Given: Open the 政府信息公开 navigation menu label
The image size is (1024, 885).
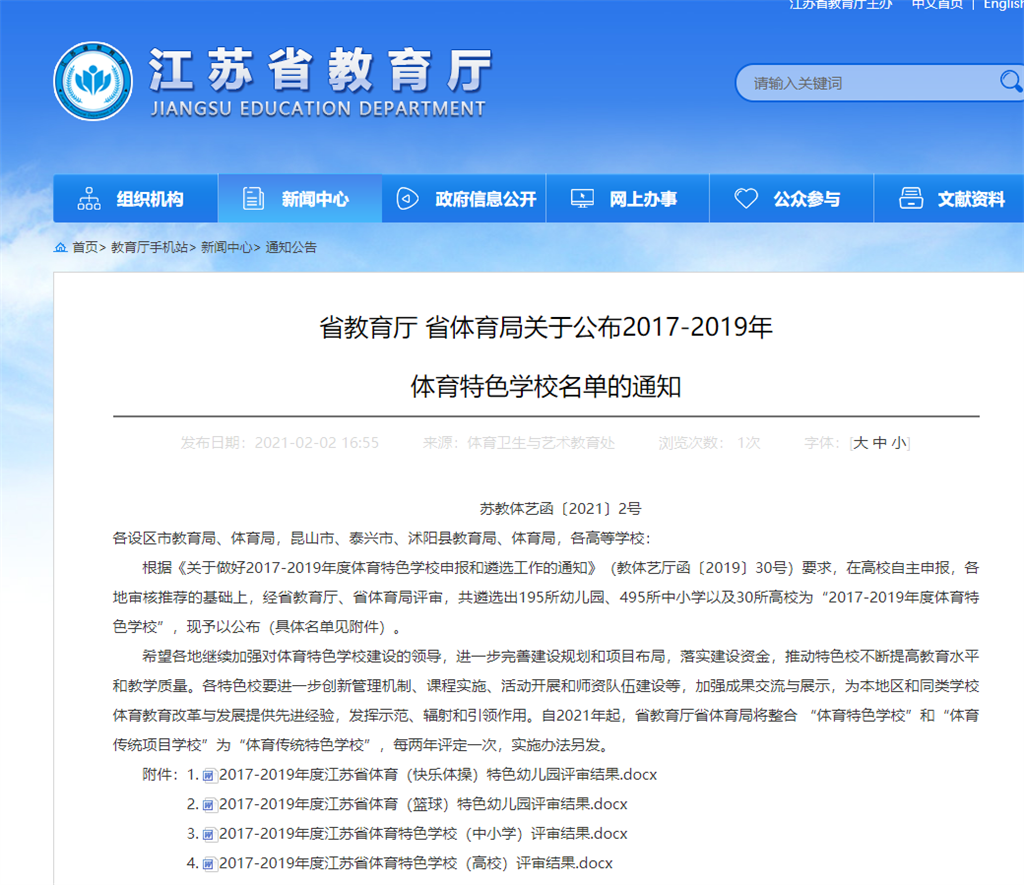Looking at the screenshot, I should 486,199.
